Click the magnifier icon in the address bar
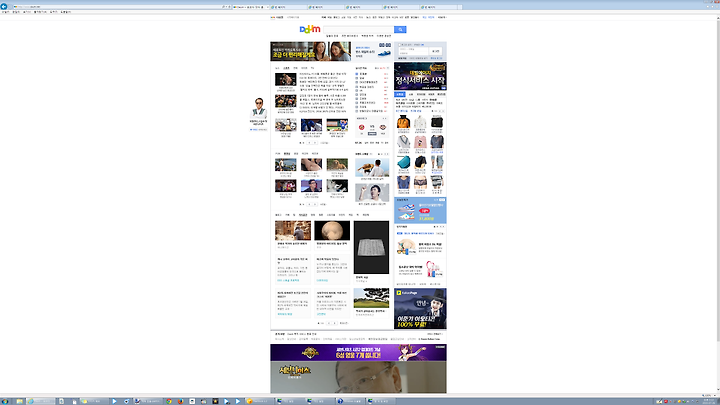The height and width of the screenshot is (405, 720). (x=223, y=7)
